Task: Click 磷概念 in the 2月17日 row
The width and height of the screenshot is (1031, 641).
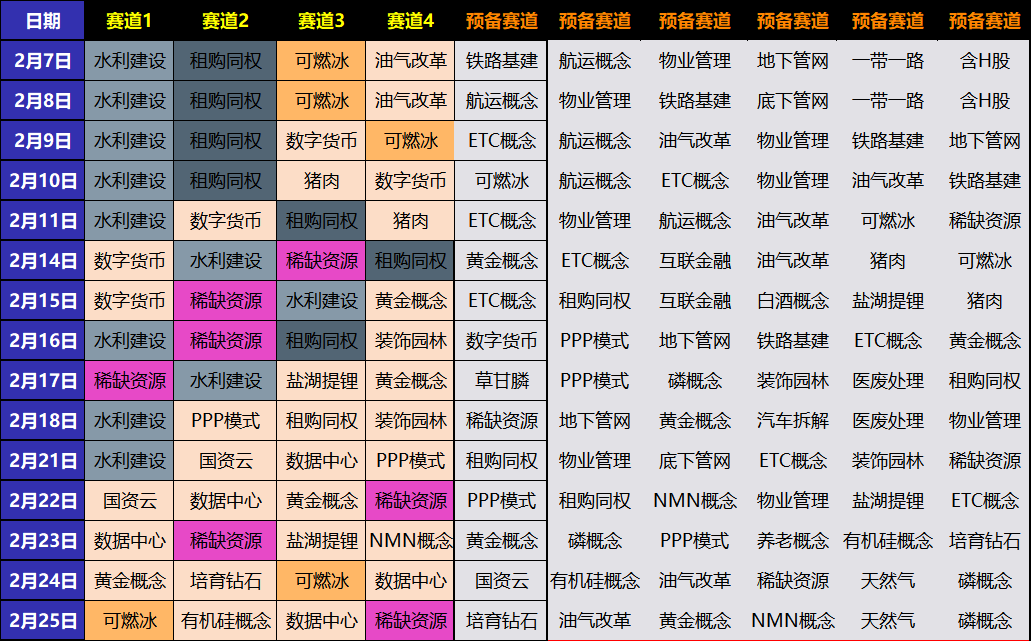Action: (x=695, y=381)
